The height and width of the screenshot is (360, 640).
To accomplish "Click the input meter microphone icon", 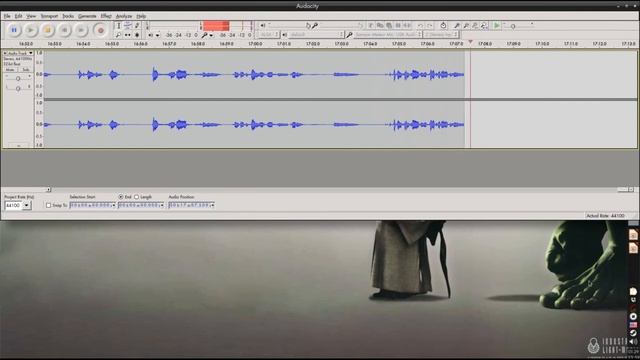I will coord(204,35).
